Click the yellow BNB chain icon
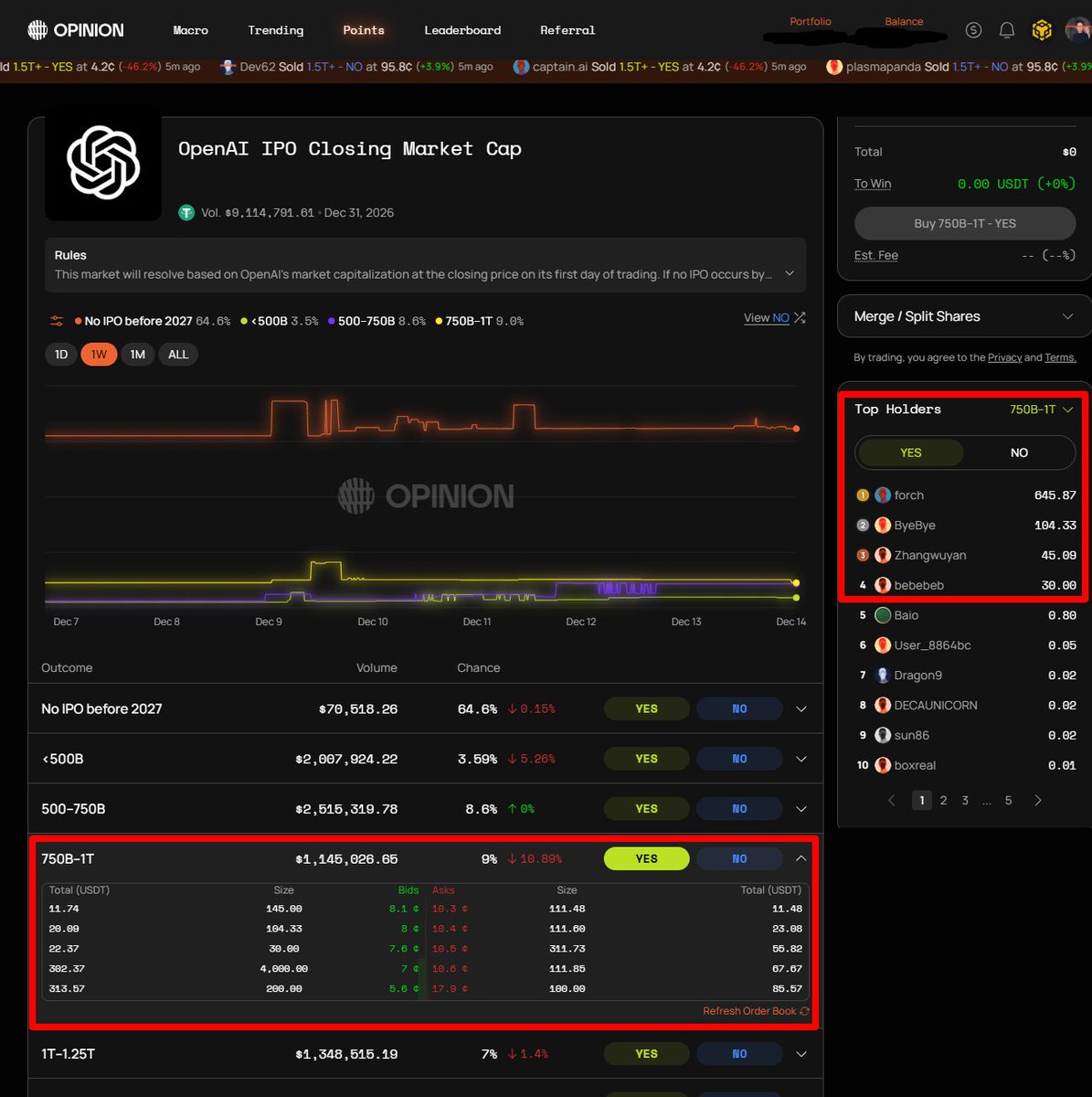The image size is (1092, 1097). [x=1042, y=30]
